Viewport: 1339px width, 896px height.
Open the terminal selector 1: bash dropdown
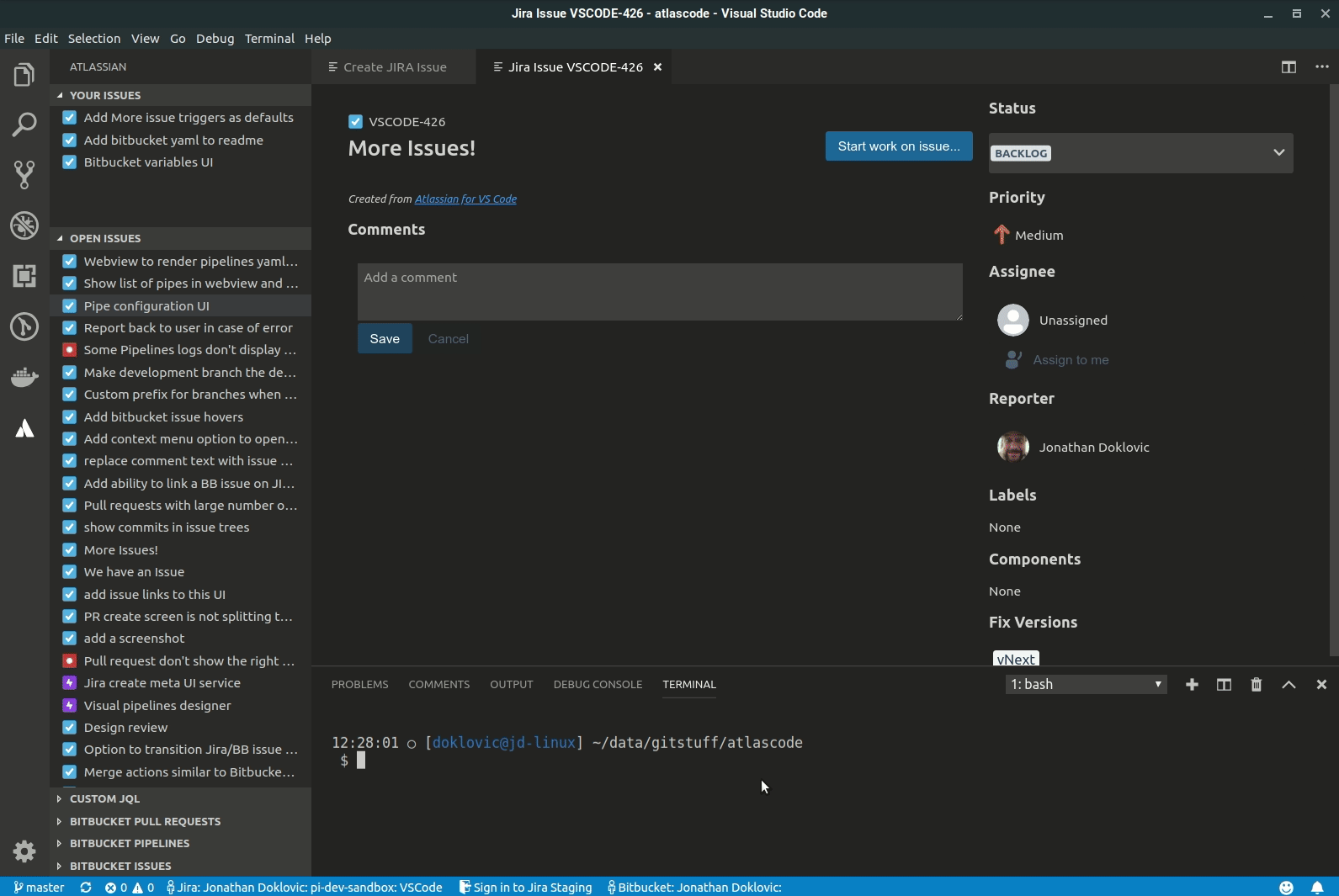(1086, 685)
